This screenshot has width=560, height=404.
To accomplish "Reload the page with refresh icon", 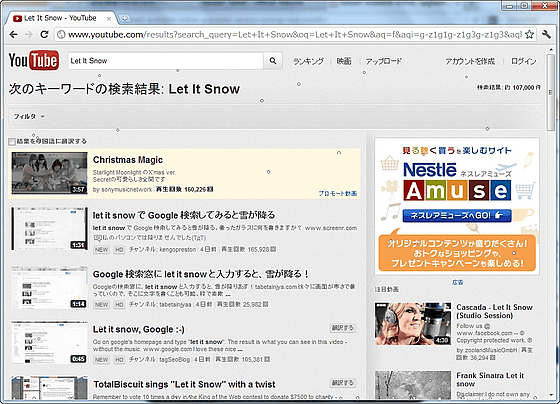I will point(44,34).
